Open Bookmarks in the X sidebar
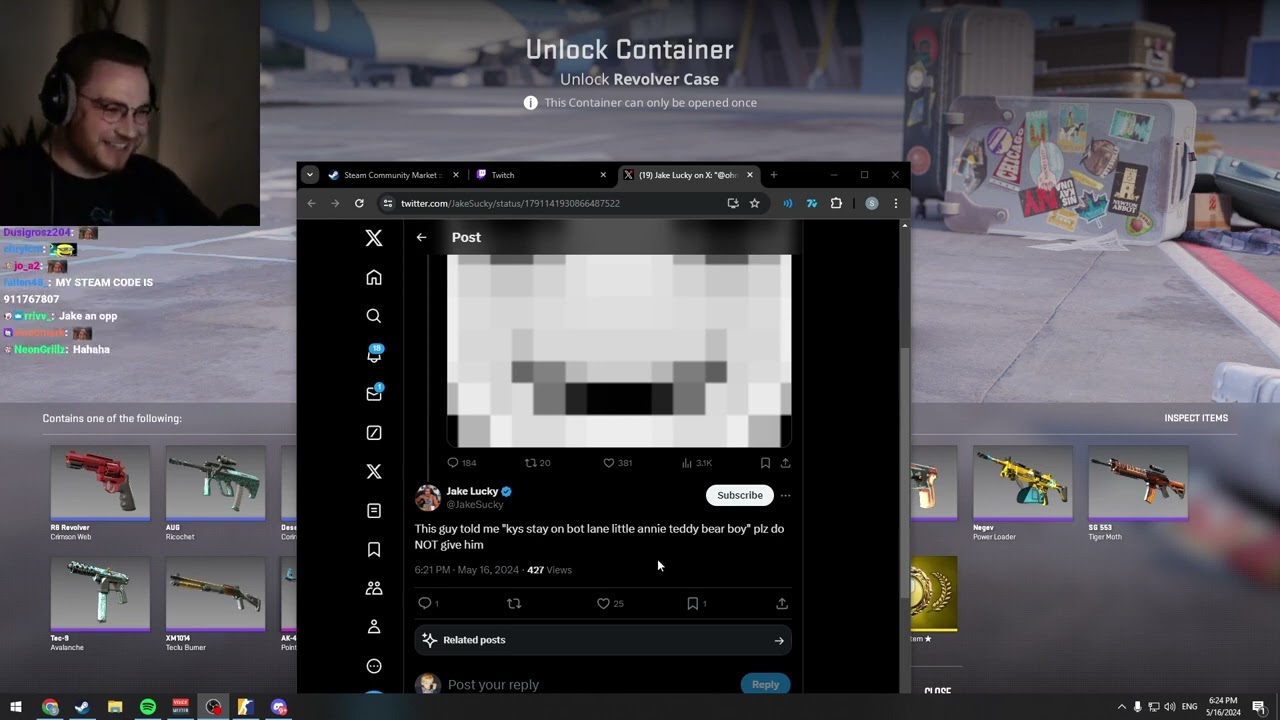This screenshot has height=720, width=1280. tap(374, 549)
